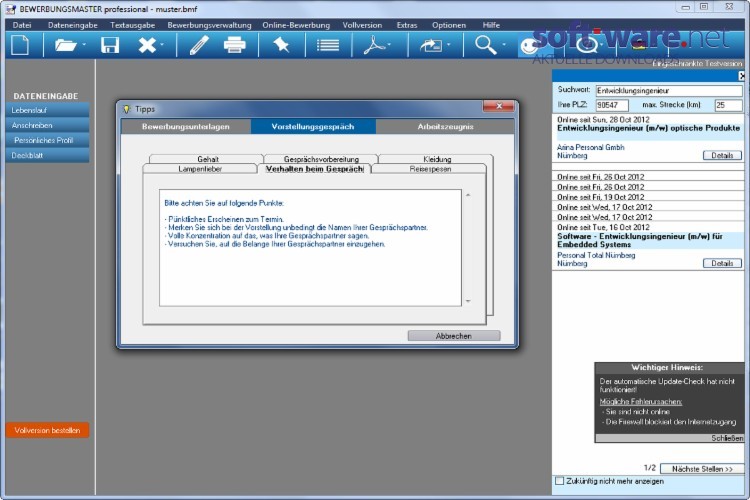Click the Ihre PLZ input field

pos(612,105)
